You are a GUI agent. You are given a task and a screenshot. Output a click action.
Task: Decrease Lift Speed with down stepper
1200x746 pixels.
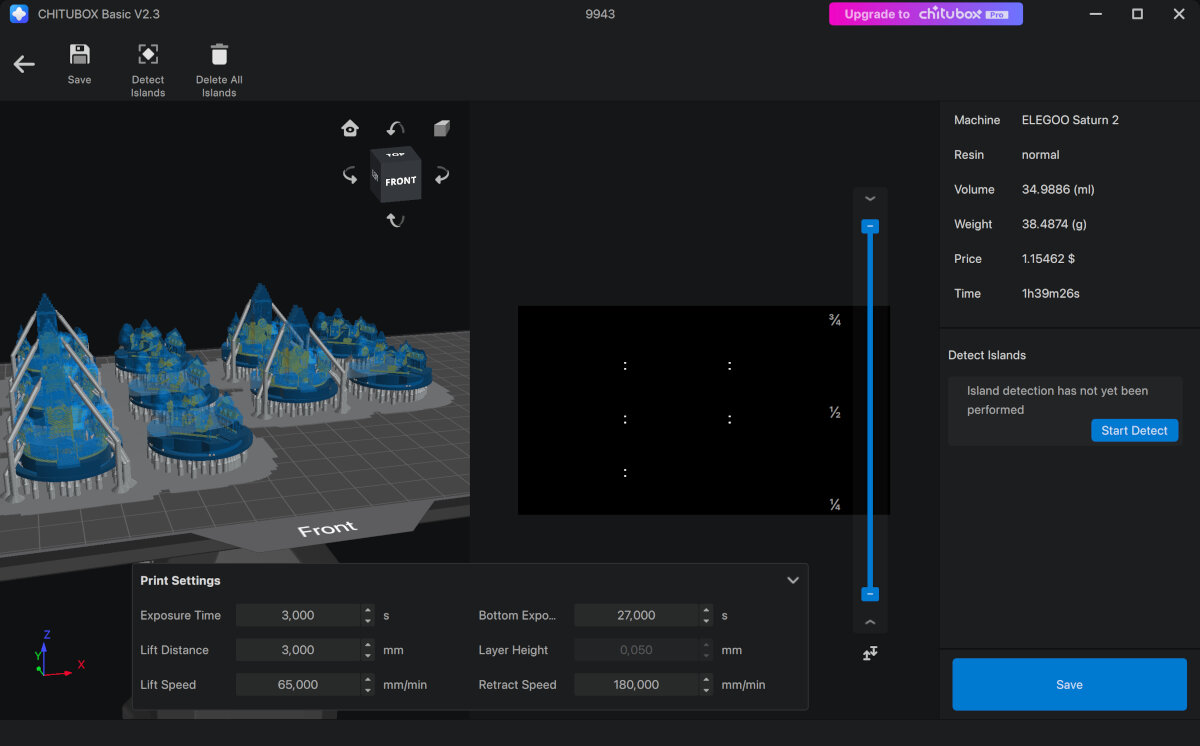click(368, 691)
